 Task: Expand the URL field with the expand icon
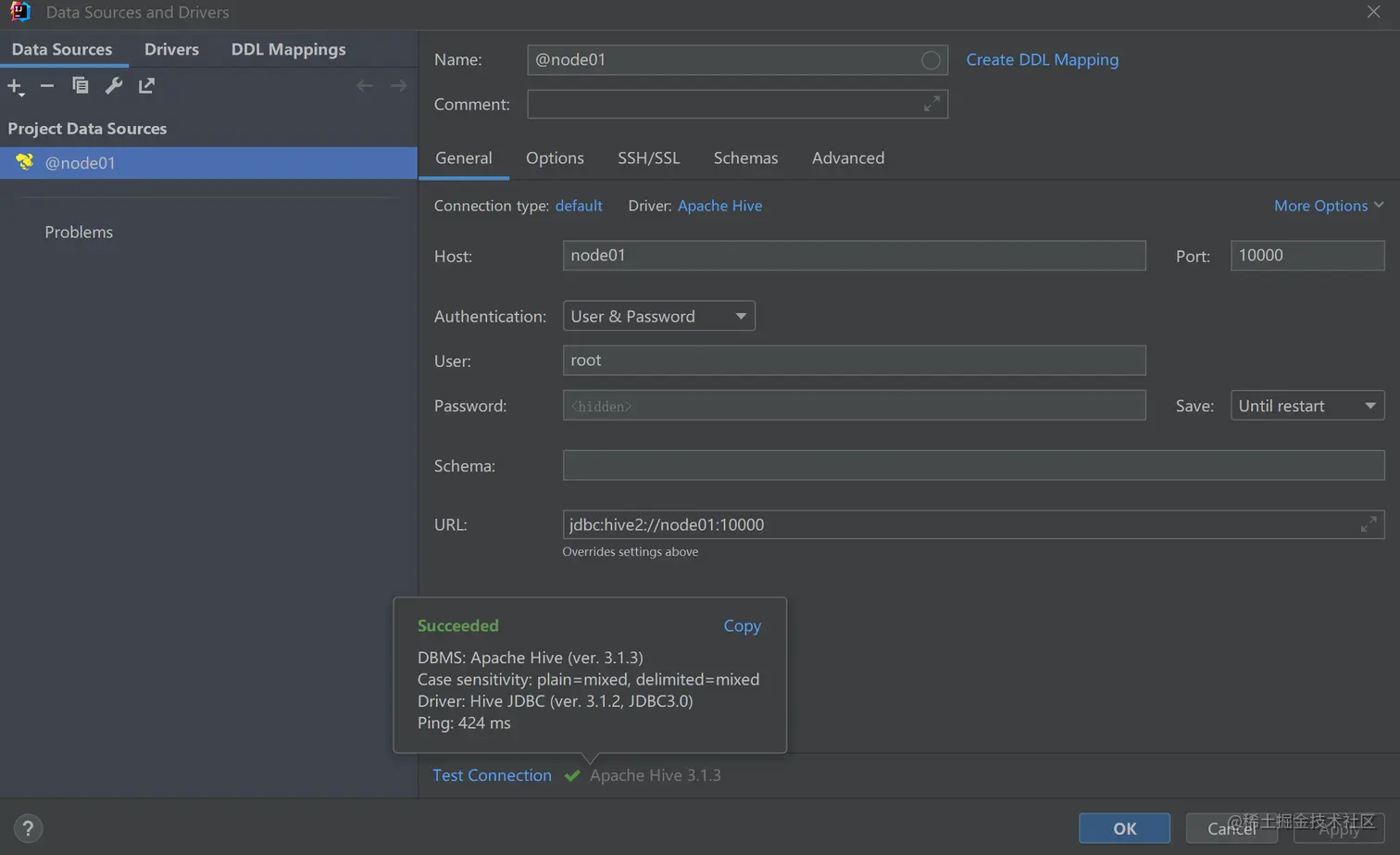(1369, 524)
